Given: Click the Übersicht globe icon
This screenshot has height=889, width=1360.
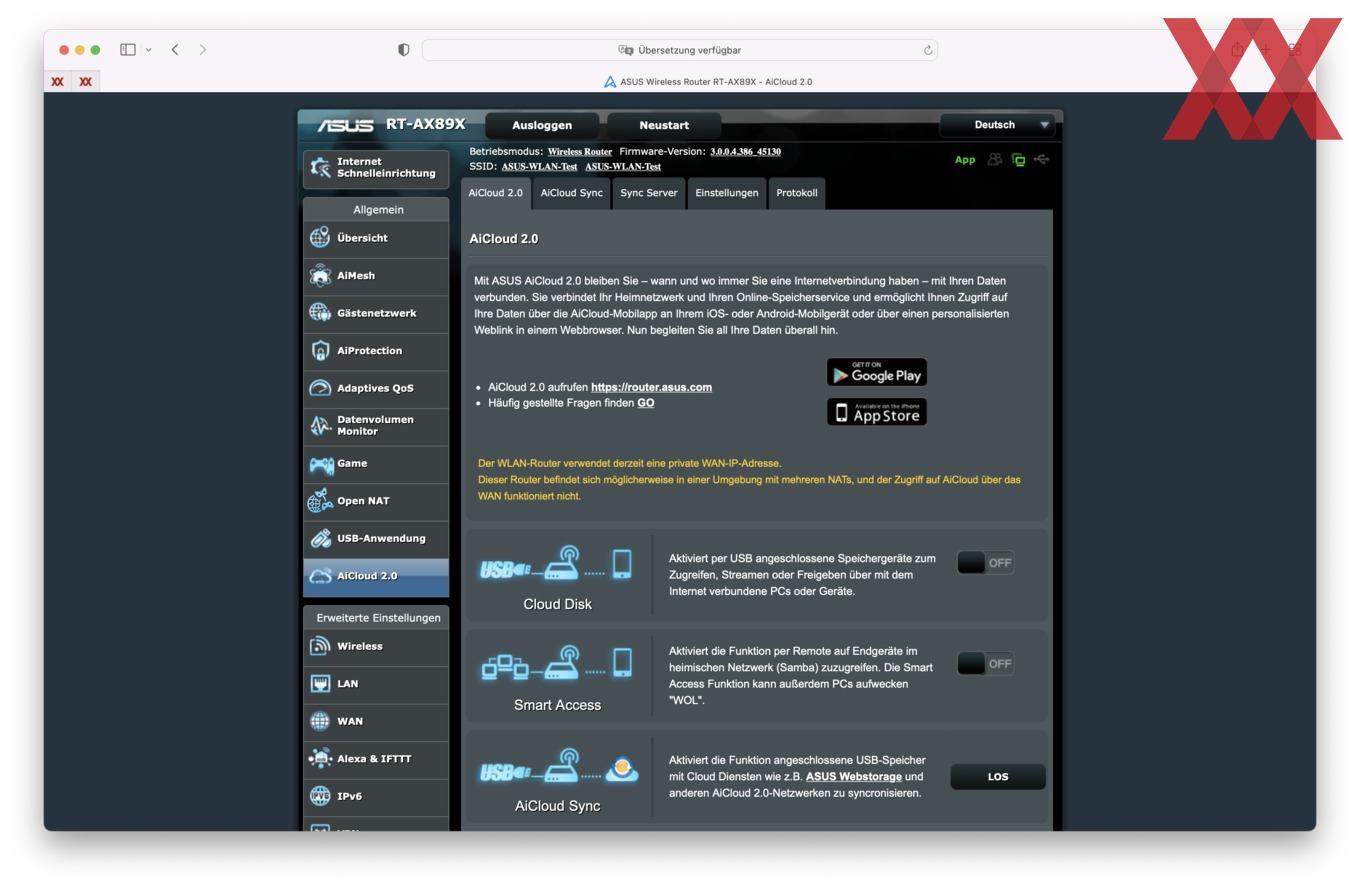Looking at the screenshot, I should pyautogui.click(x=320, y=237).
